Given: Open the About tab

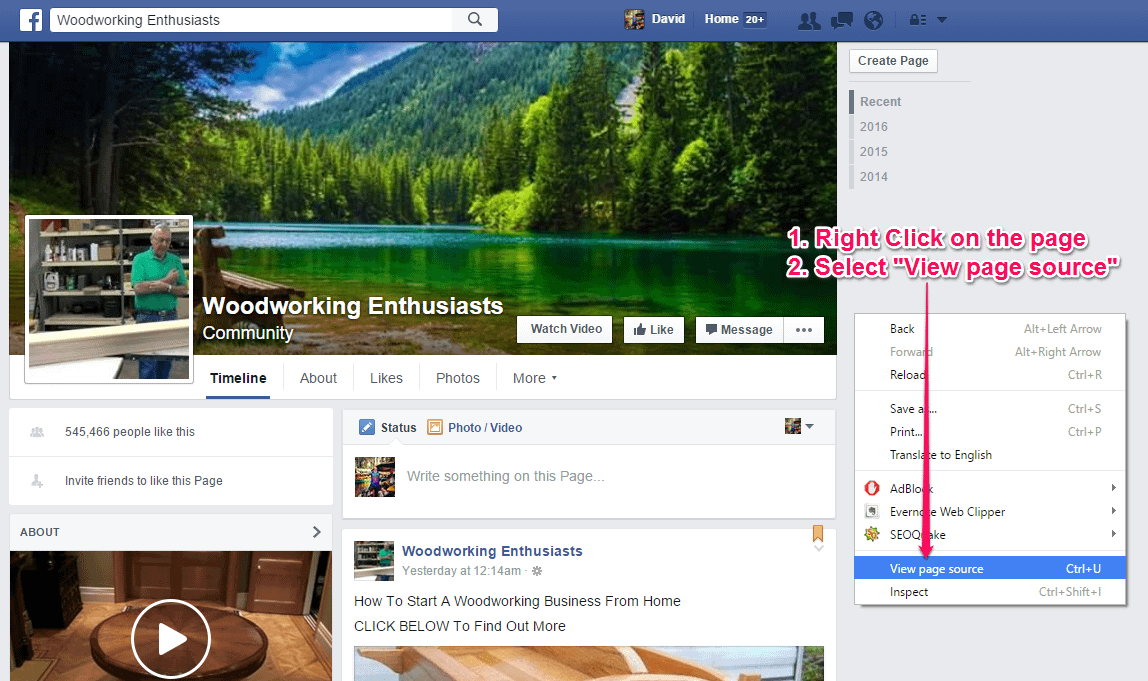Looking at the screenshot, I should [318, 378].
